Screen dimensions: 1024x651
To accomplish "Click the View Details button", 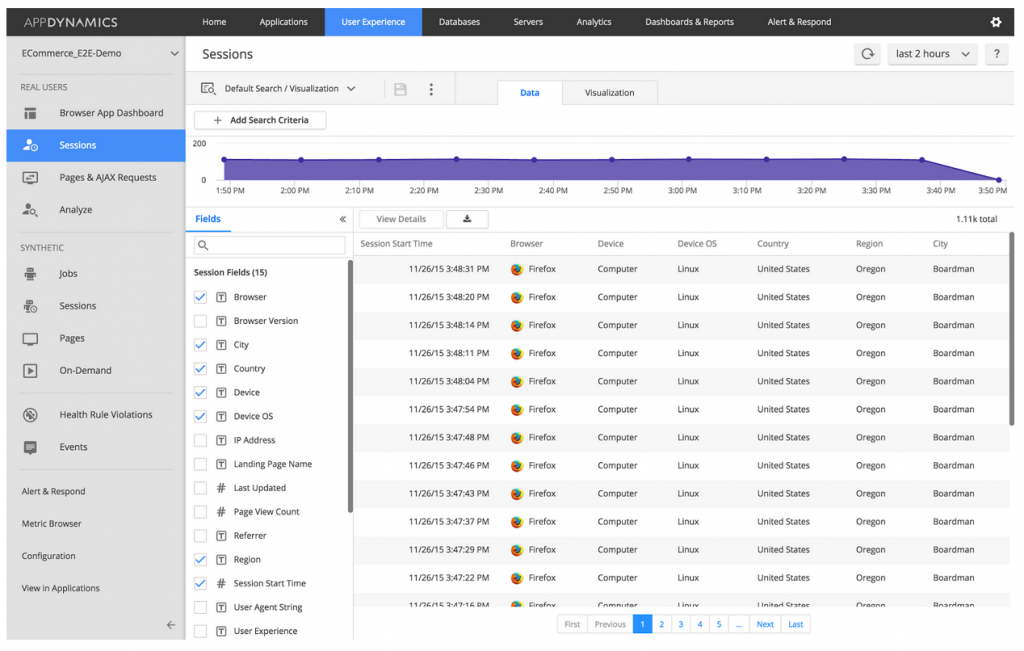I will click(x=401, y=219).
